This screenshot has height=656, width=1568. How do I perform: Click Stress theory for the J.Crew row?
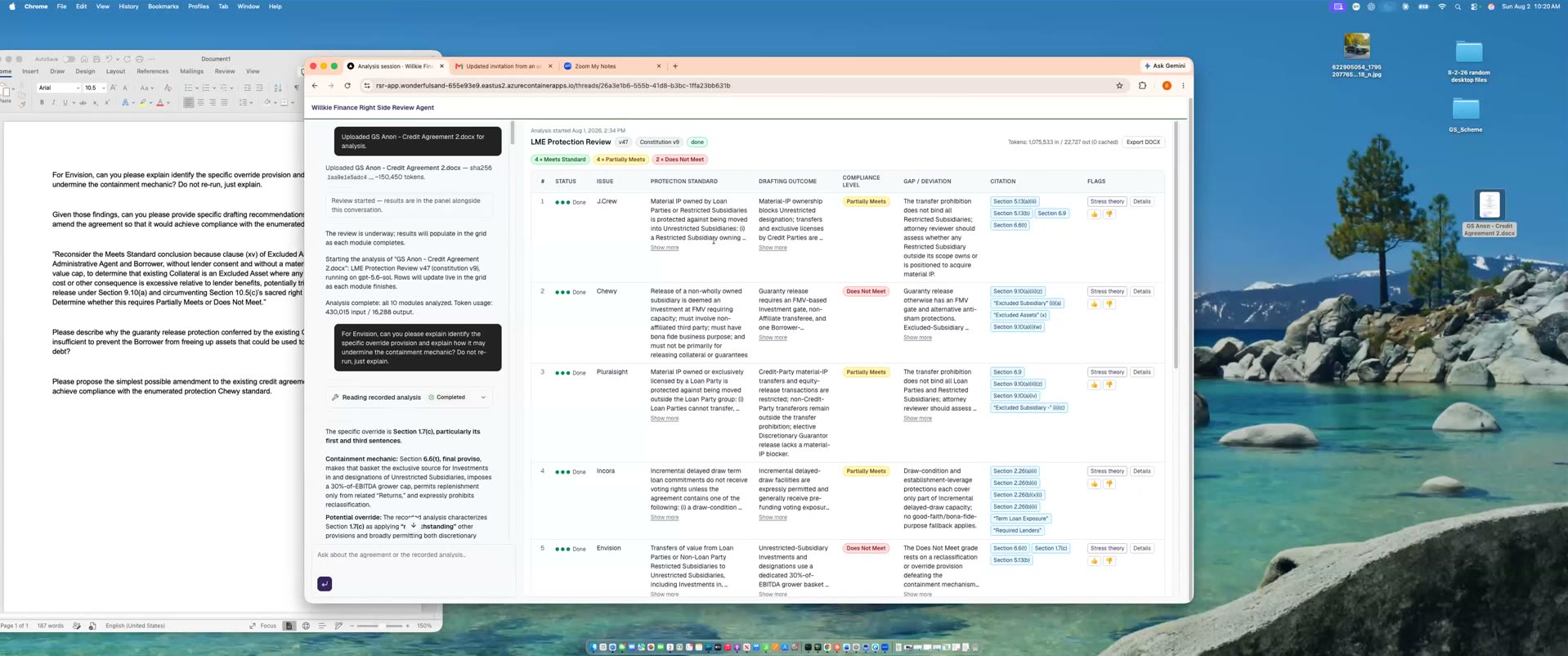pos(1107,201)
